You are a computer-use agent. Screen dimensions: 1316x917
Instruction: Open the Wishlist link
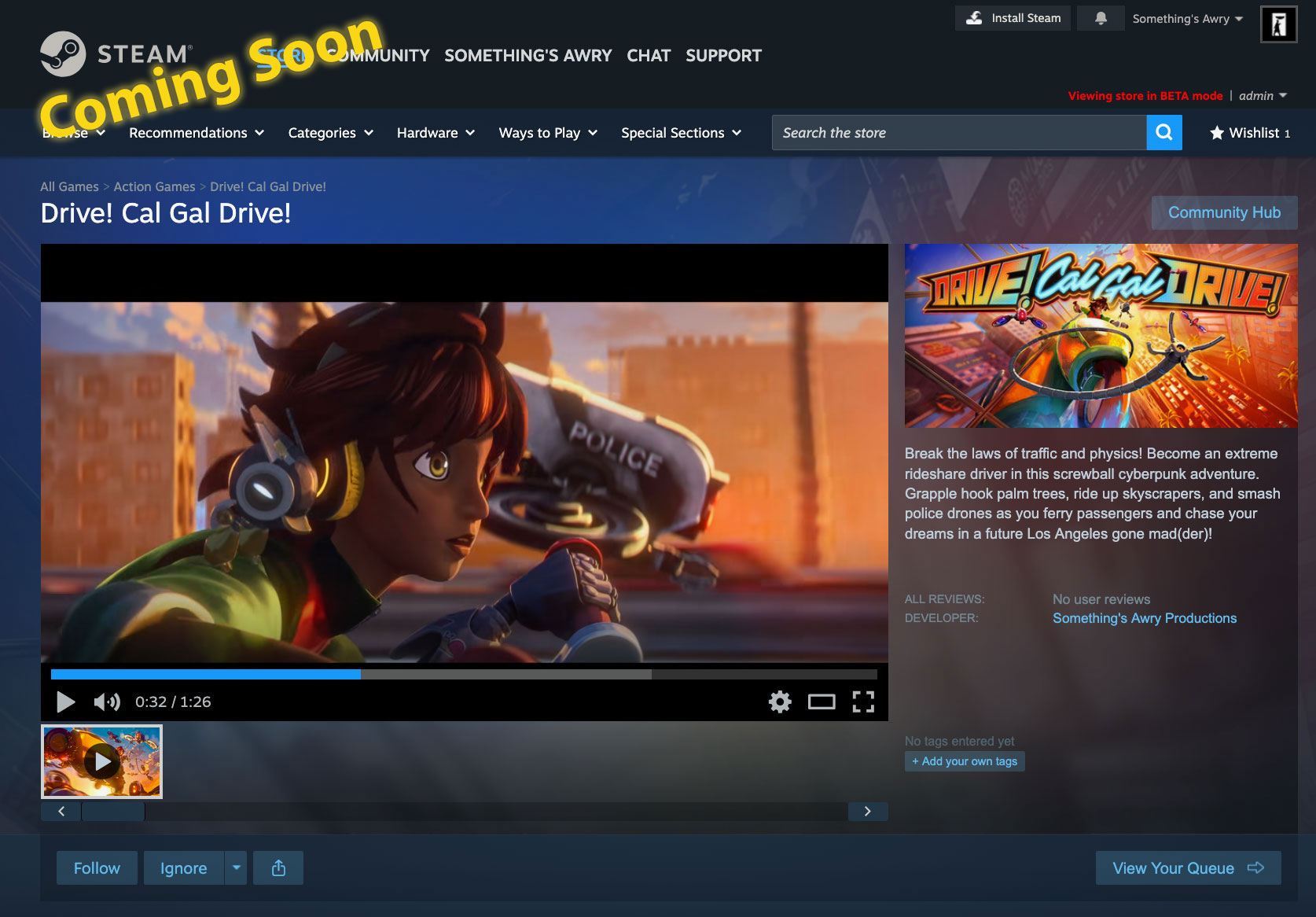(x=1250, y=133)
